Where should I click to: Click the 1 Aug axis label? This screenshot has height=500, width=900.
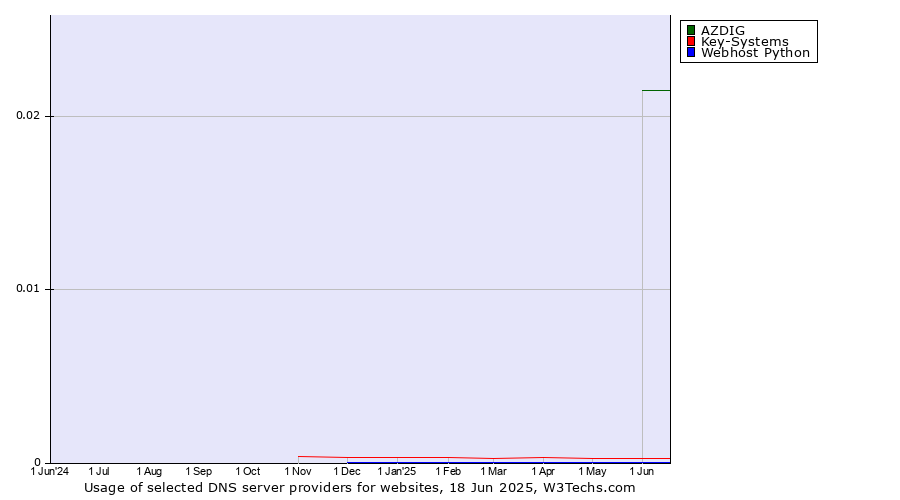[x=149, y=471]
